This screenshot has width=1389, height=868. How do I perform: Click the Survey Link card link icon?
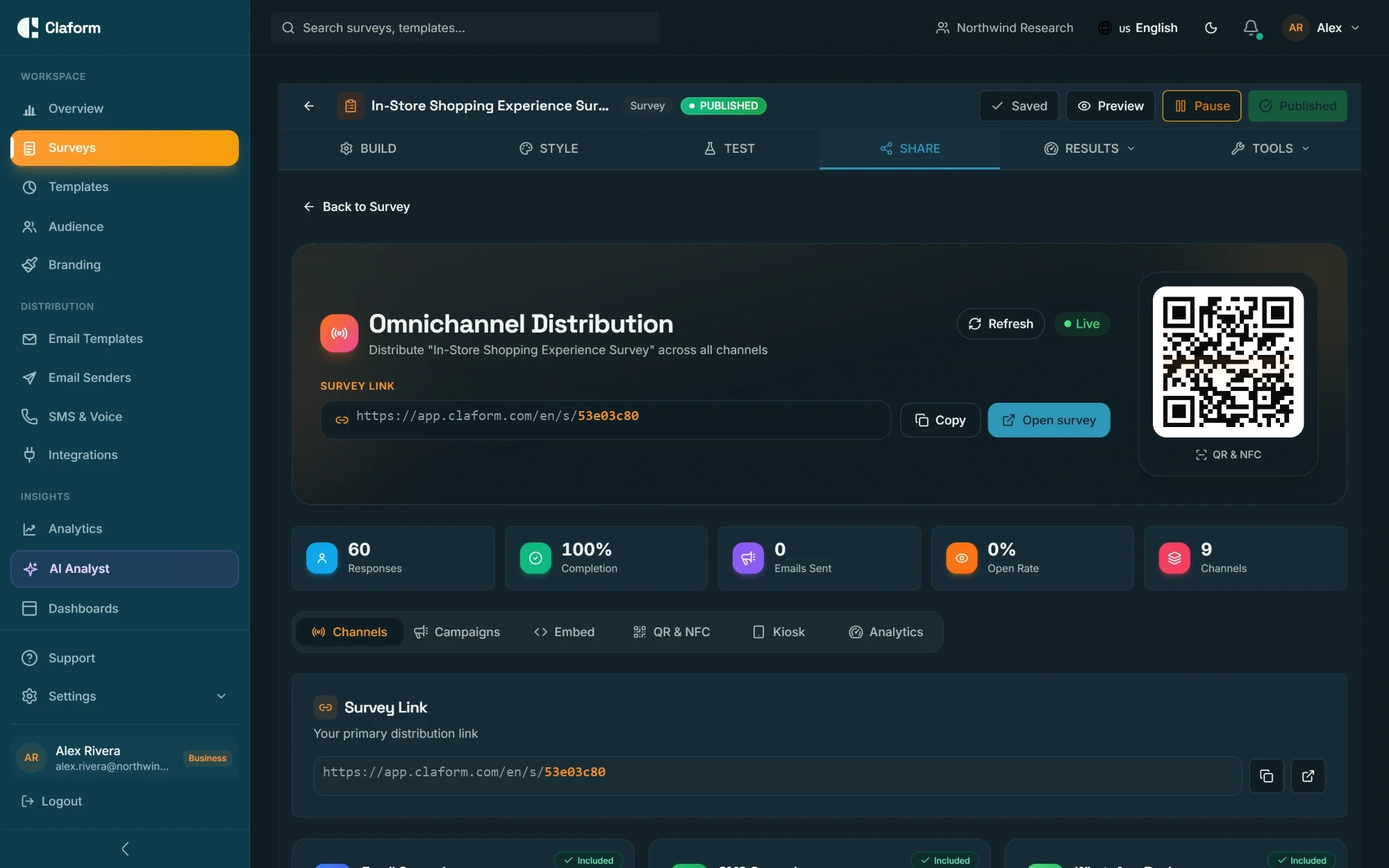[x=325, y=708]
